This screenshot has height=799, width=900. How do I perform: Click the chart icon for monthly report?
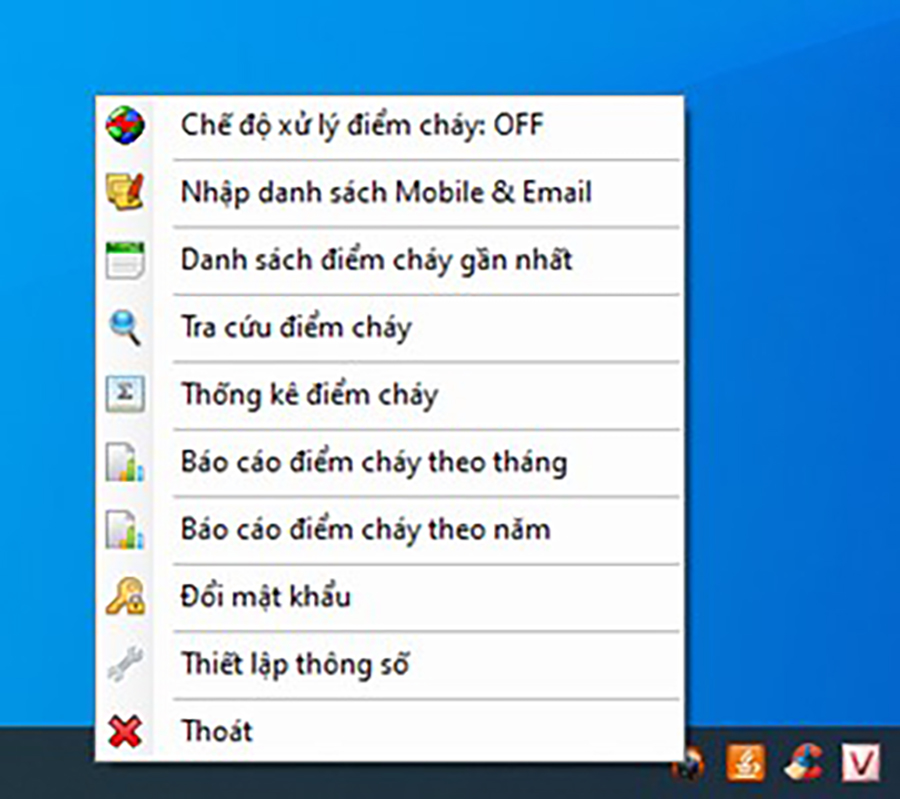pos(125,461)
